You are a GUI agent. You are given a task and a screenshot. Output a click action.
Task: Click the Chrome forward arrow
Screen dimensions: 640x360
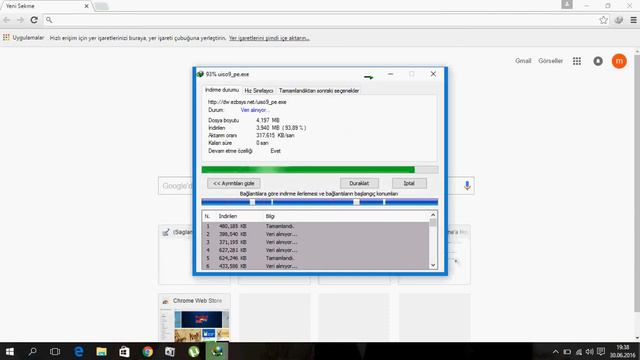(x=20, y=20)
